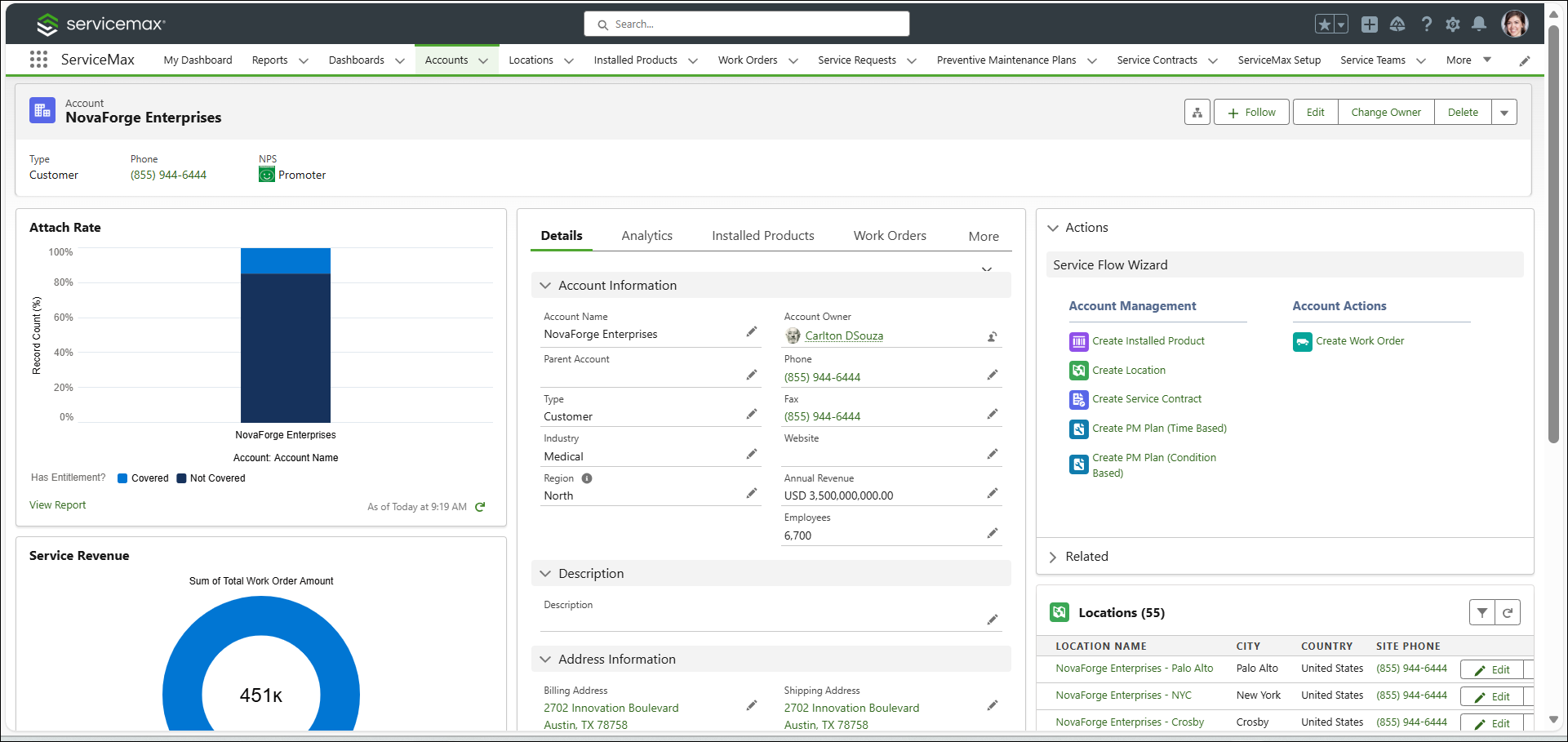Open the Notifications bell icon
1568x742 pixels.
coord(1479,24)
